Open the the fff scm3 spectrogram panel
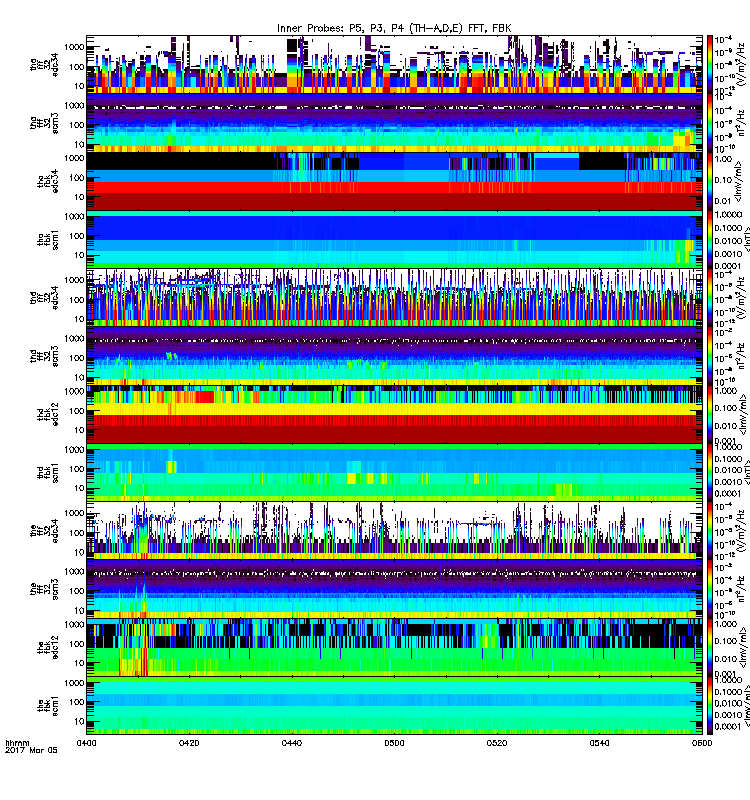This screenshot has width=750, height=800. click(394, 589)
